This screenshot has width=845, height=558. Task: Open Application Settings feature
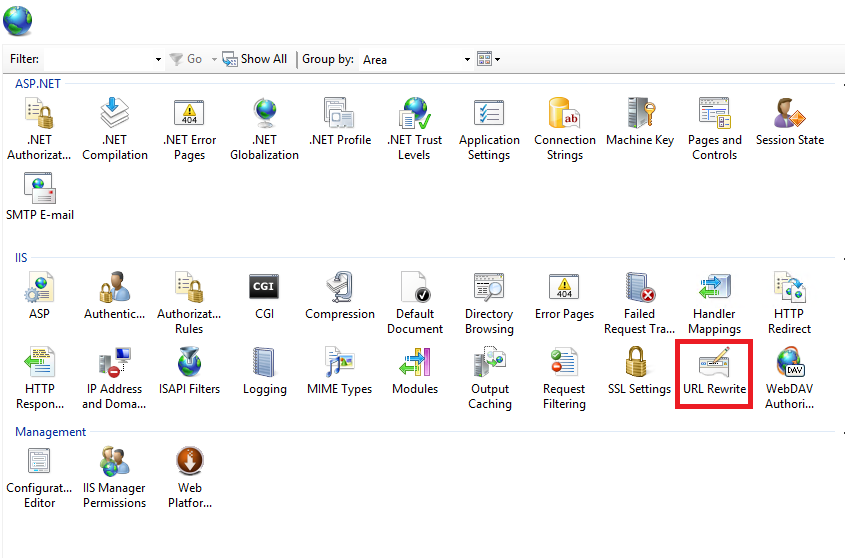point(489,129)
